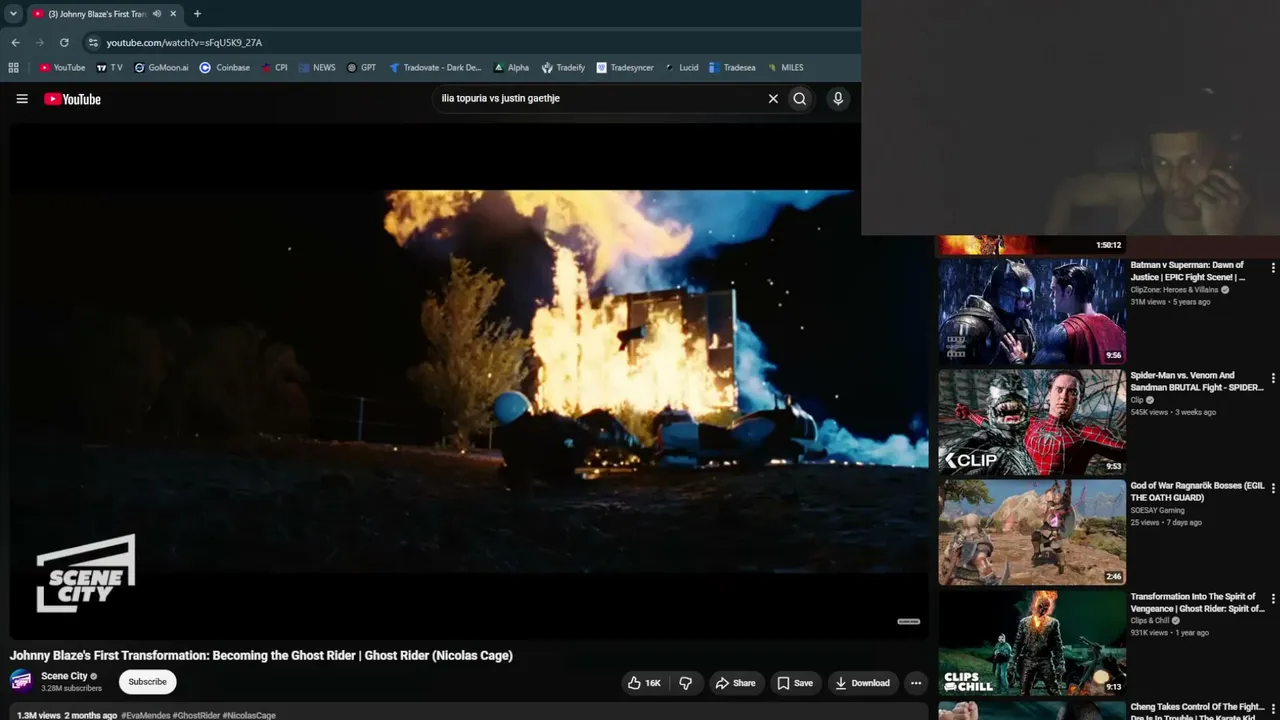Visit ClipZone: Heroes & Villains channel

tap(1174, 290)
